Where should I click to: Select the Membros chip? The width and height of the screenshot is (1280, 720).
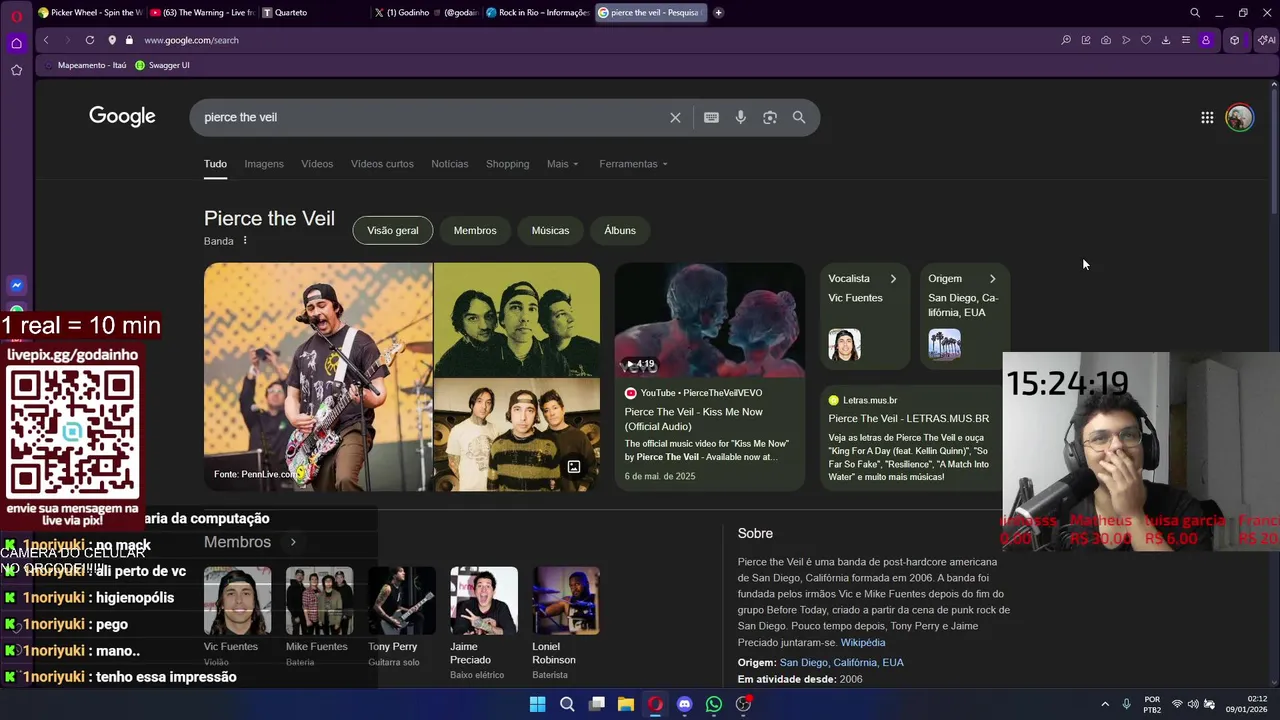coord(475,230)
